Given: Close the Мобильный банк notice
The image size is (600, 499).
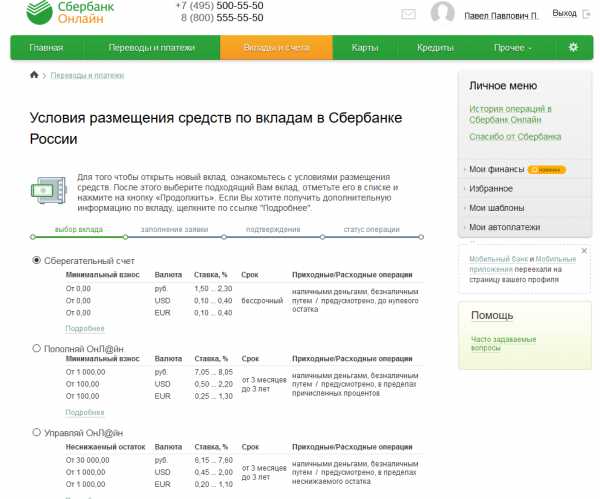Looking at the screenshot, I should (584, 251).
